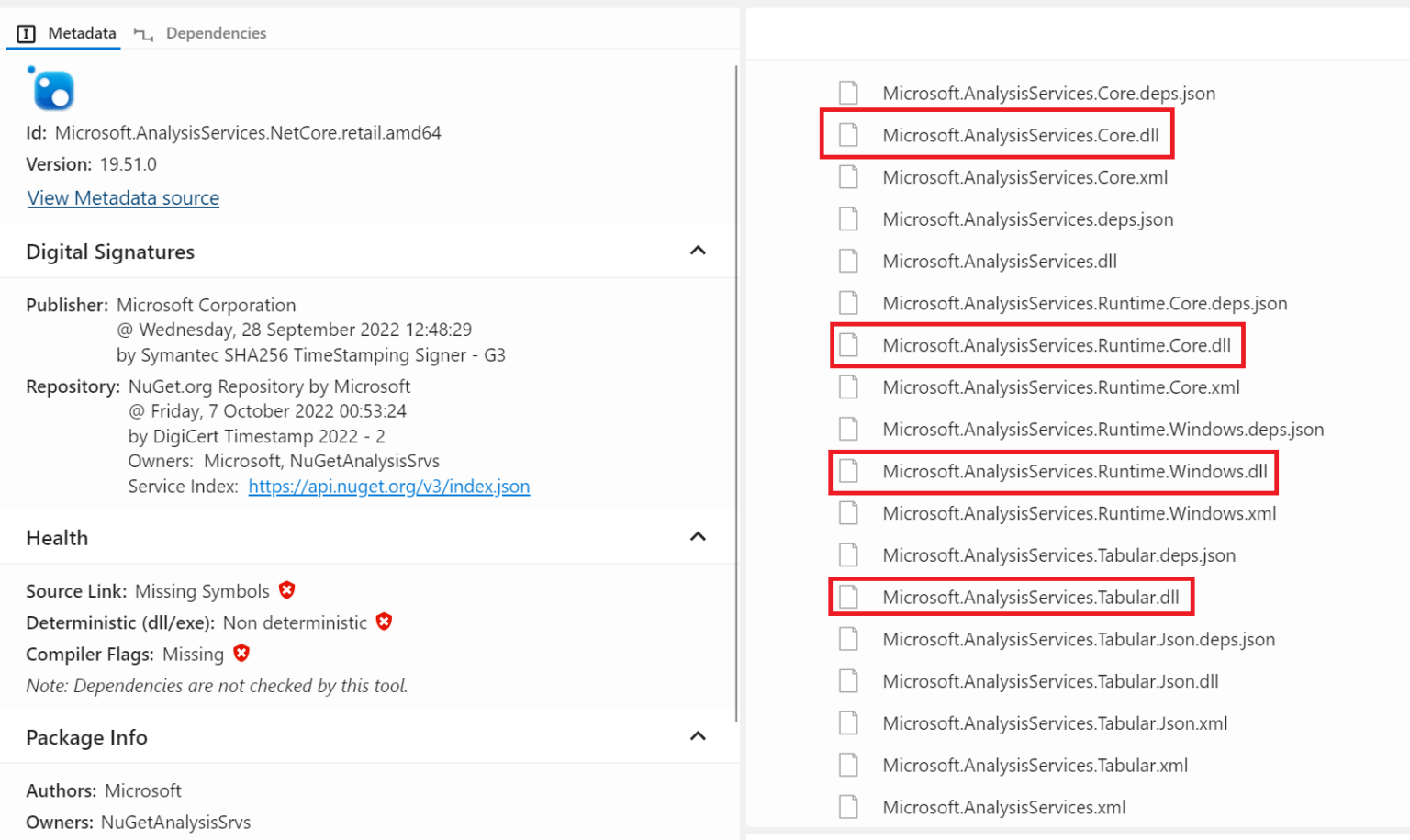The height and width of the screenshot is (840, 1410).
Task: Click the Compiler Flags Missing warning icon
Action: point(241,653)
